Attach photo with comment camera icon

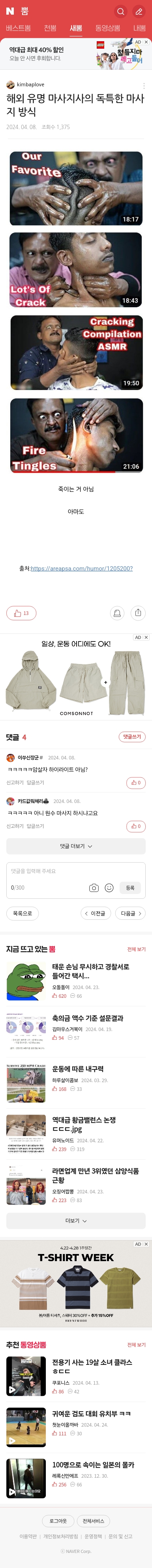(94, 888)
